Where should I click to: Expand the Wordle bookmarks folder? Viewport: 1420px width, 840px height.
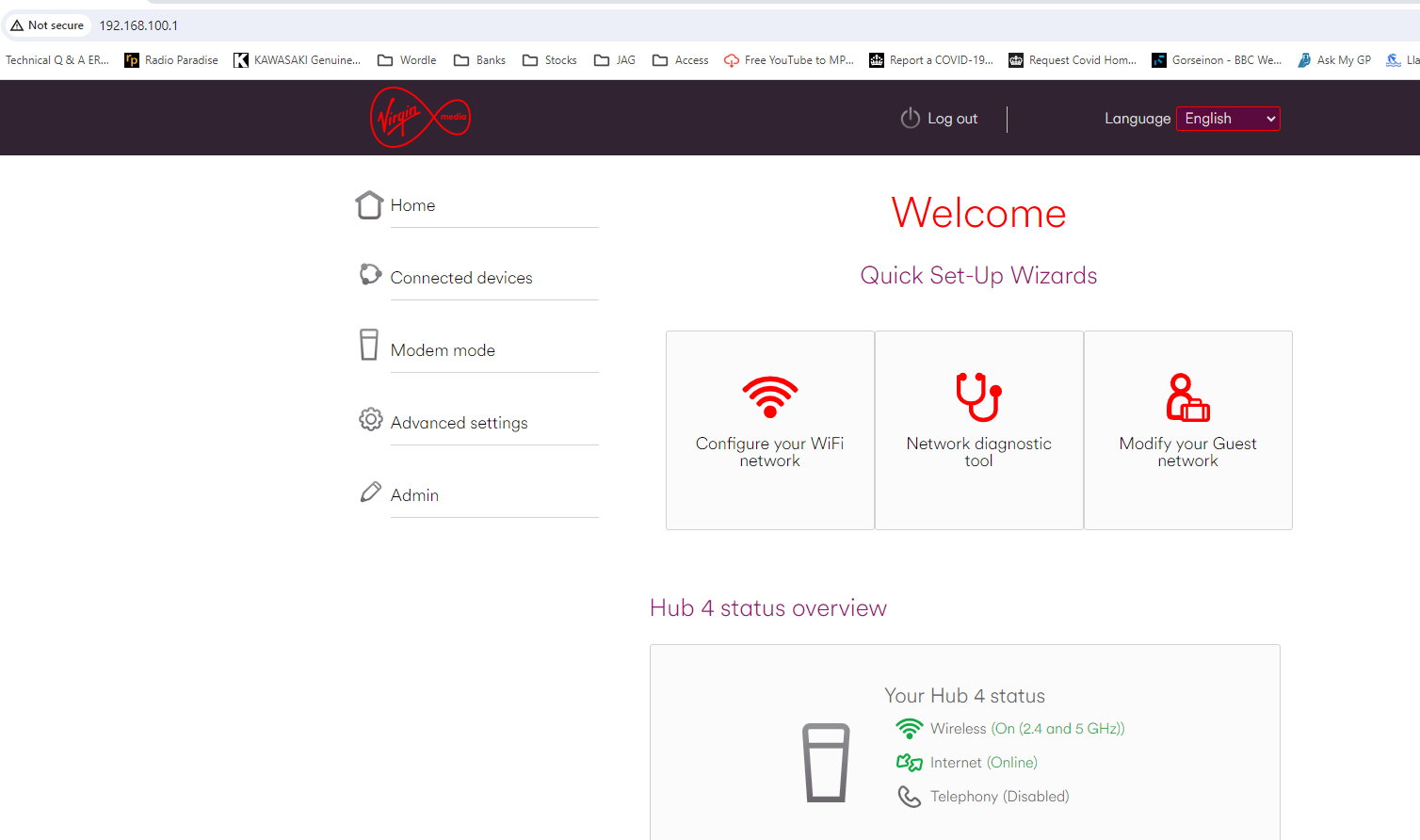(406, 59)
